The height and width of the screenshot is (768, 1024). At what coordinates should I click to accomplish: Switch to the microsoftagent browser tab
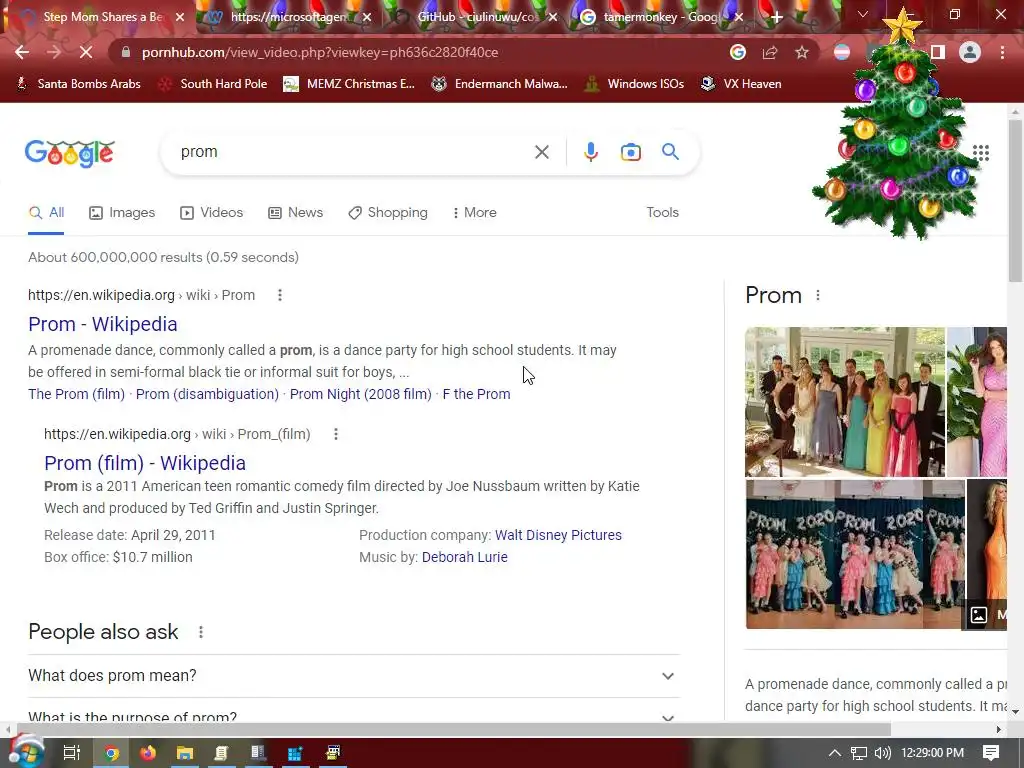289,18
